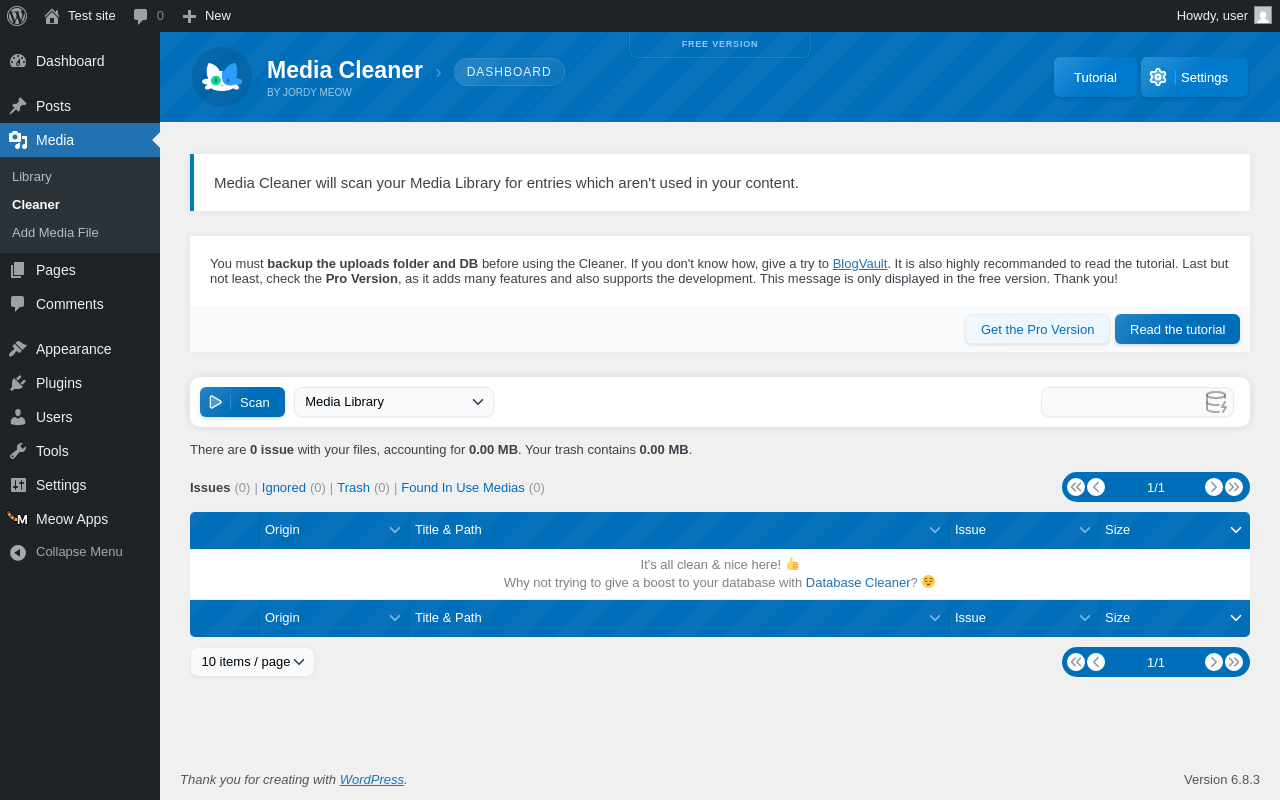The width and height of the screenshot is (1280, 800).
Task: Open the WordPress logo menu
Action: [x=17, y=16]
